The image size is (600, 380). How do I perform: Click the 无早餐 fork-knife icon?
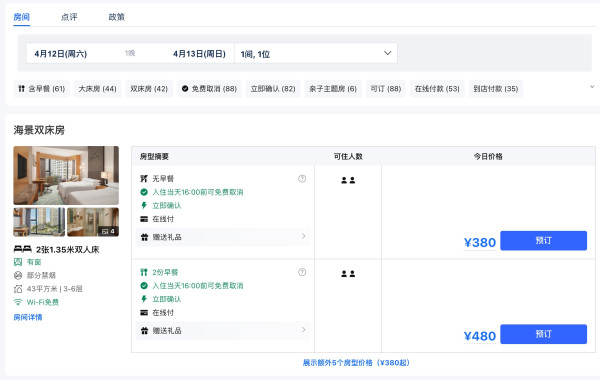click(144, 179)
